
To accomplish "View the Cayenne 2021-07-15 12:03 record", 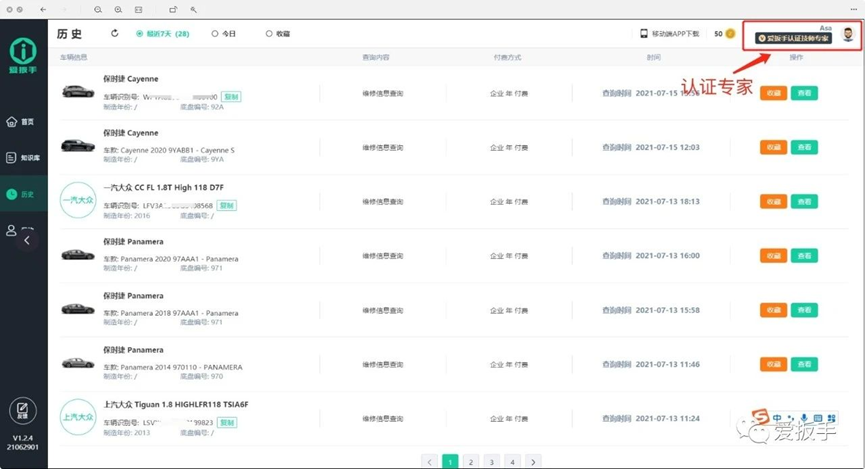I will [x=804, y=147].
